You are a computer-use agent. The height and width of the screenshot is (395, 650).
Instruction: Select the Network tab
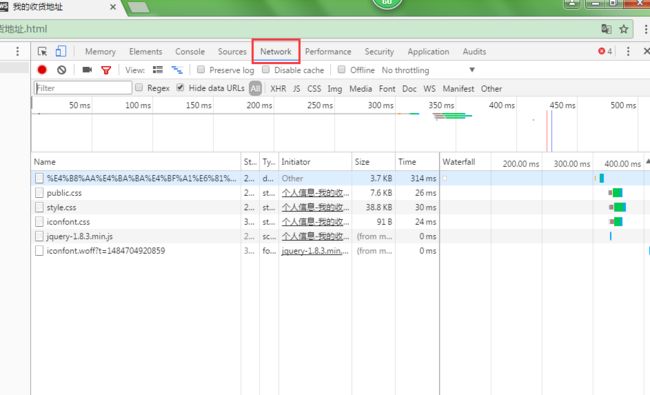[x=276, y=52]
